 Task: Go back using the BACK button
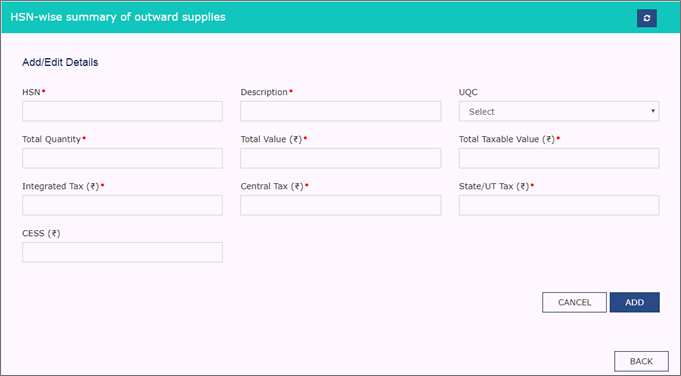click(641, 361)
